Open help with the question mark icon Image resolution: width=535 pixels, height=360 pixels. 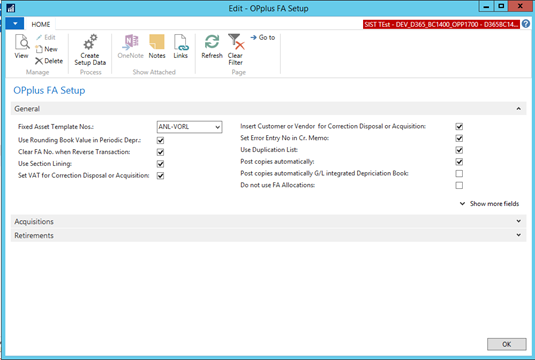[x=526, y=24]
